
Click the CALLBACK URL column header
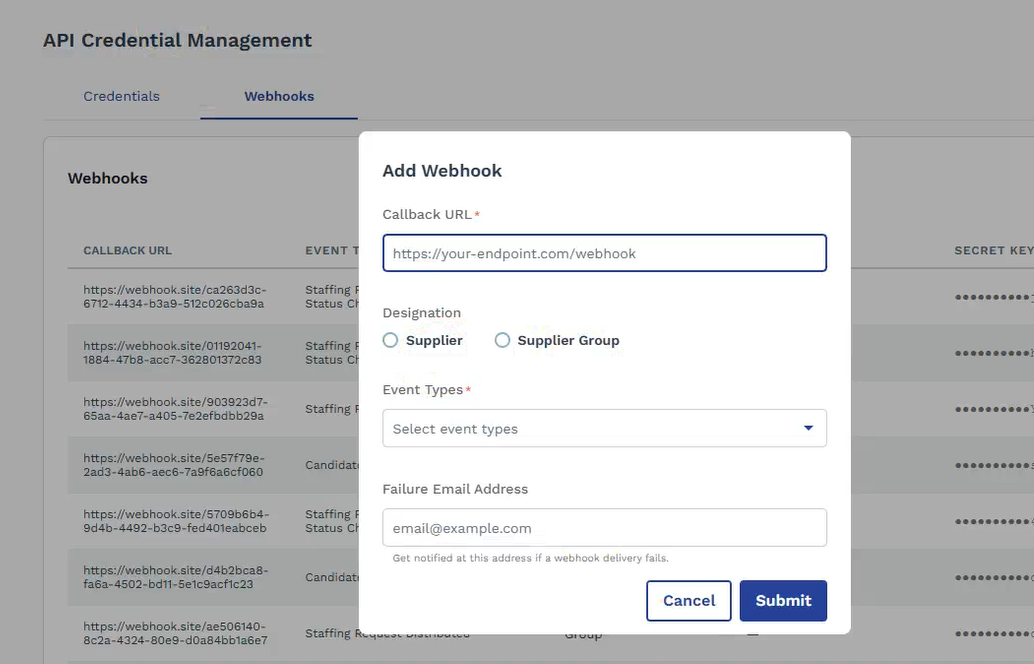point(127,251)
